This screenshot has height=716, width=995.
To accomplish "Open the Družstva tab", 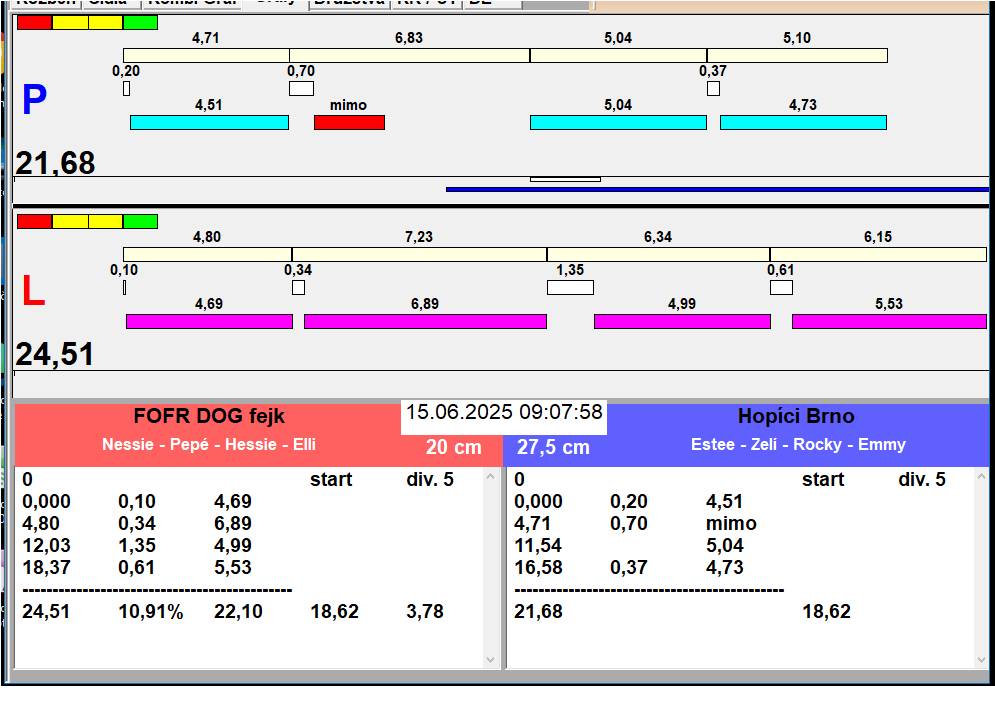I will pyautogui.click(x=348, y=3).
